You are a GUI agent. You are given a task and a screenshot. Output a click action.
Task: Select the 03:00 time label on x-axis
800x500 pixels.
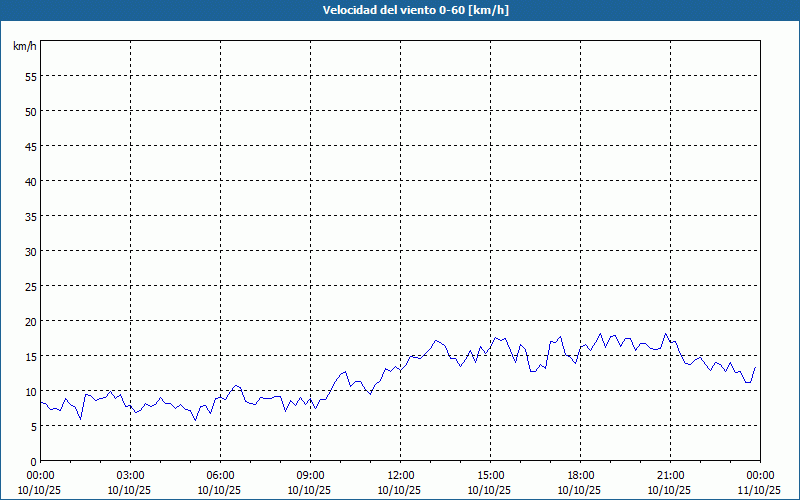click(130, 475)
